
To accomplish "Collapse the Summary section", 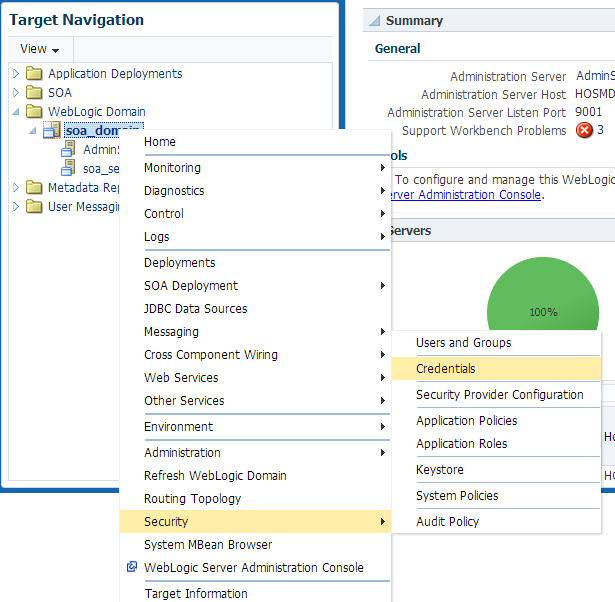I will [x=375, y=21].
